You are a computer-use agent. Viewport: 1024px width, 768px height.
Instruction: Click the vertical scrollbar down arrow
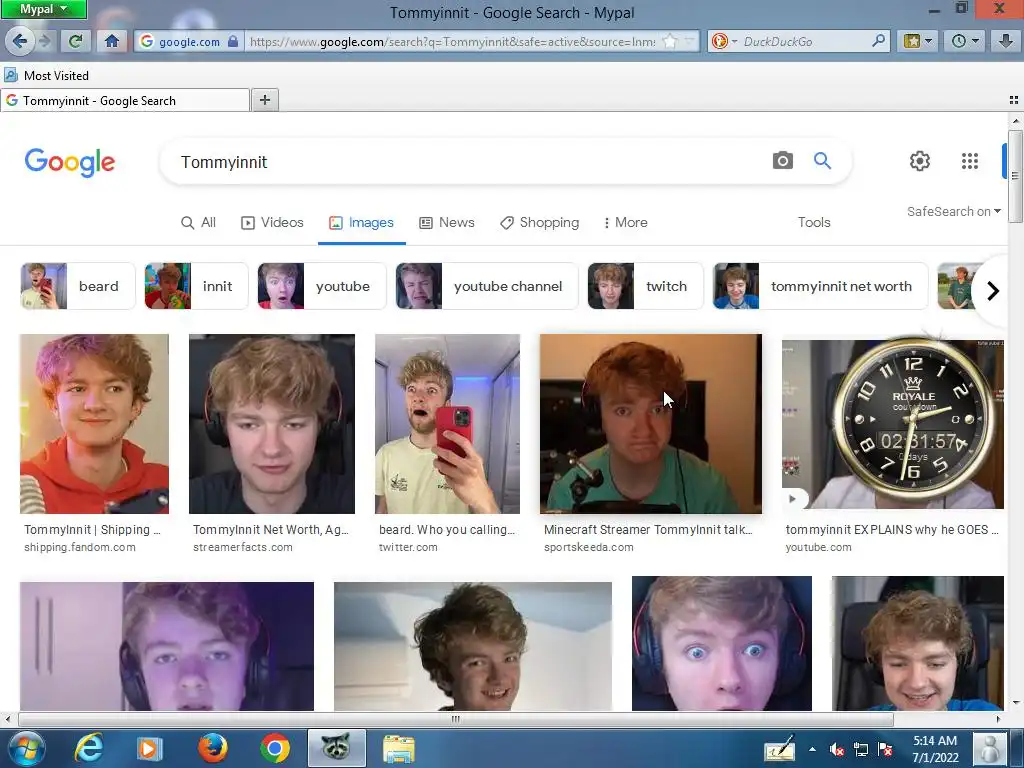pyautogui.click(x=1015, y=703)
